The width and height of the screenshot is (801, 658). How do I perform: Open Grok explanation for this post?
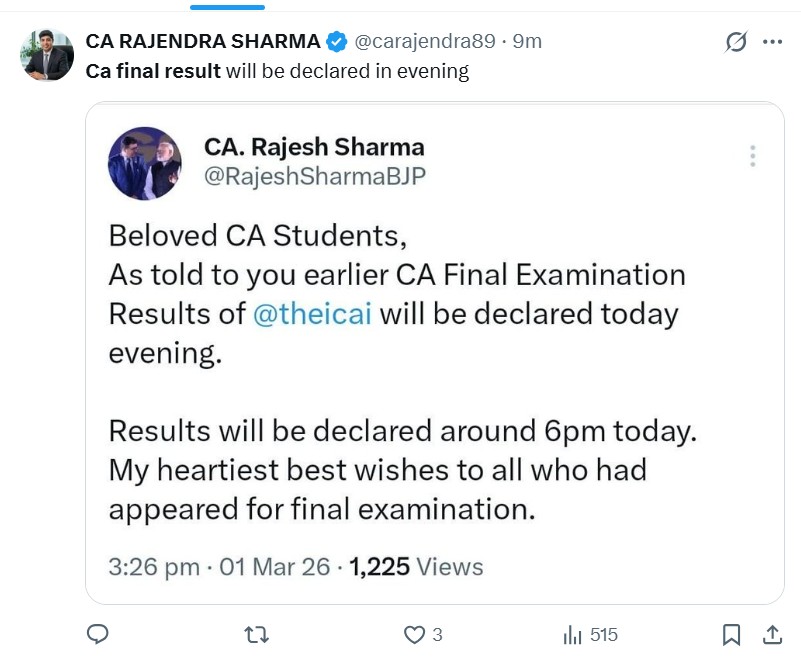(735, 41)
